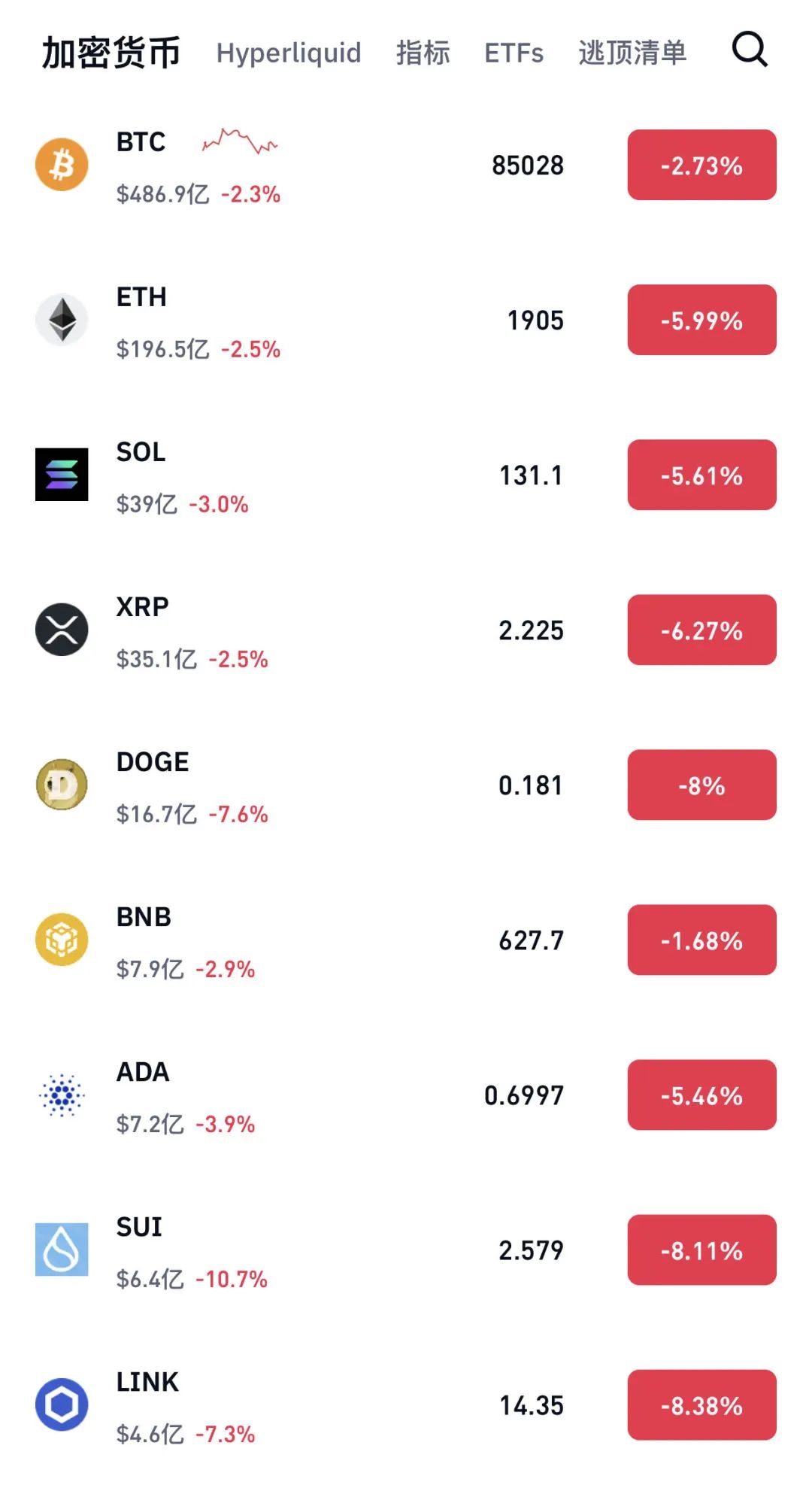Open the 逃顶清单 tab
The image size is (812, 1488).
coord(632,53)
